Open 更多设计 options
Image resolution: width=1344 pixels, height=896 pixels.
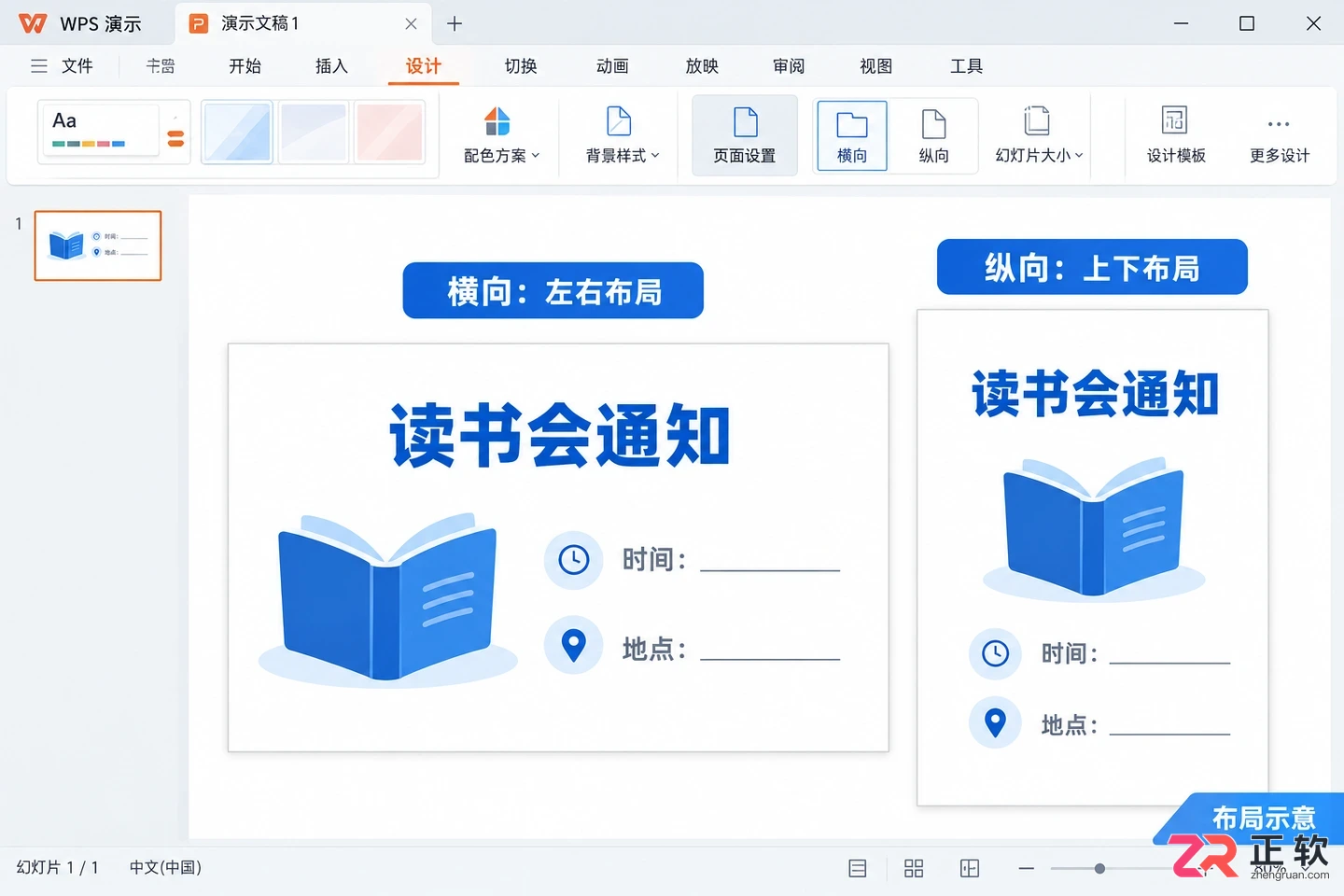(1279, 135)
